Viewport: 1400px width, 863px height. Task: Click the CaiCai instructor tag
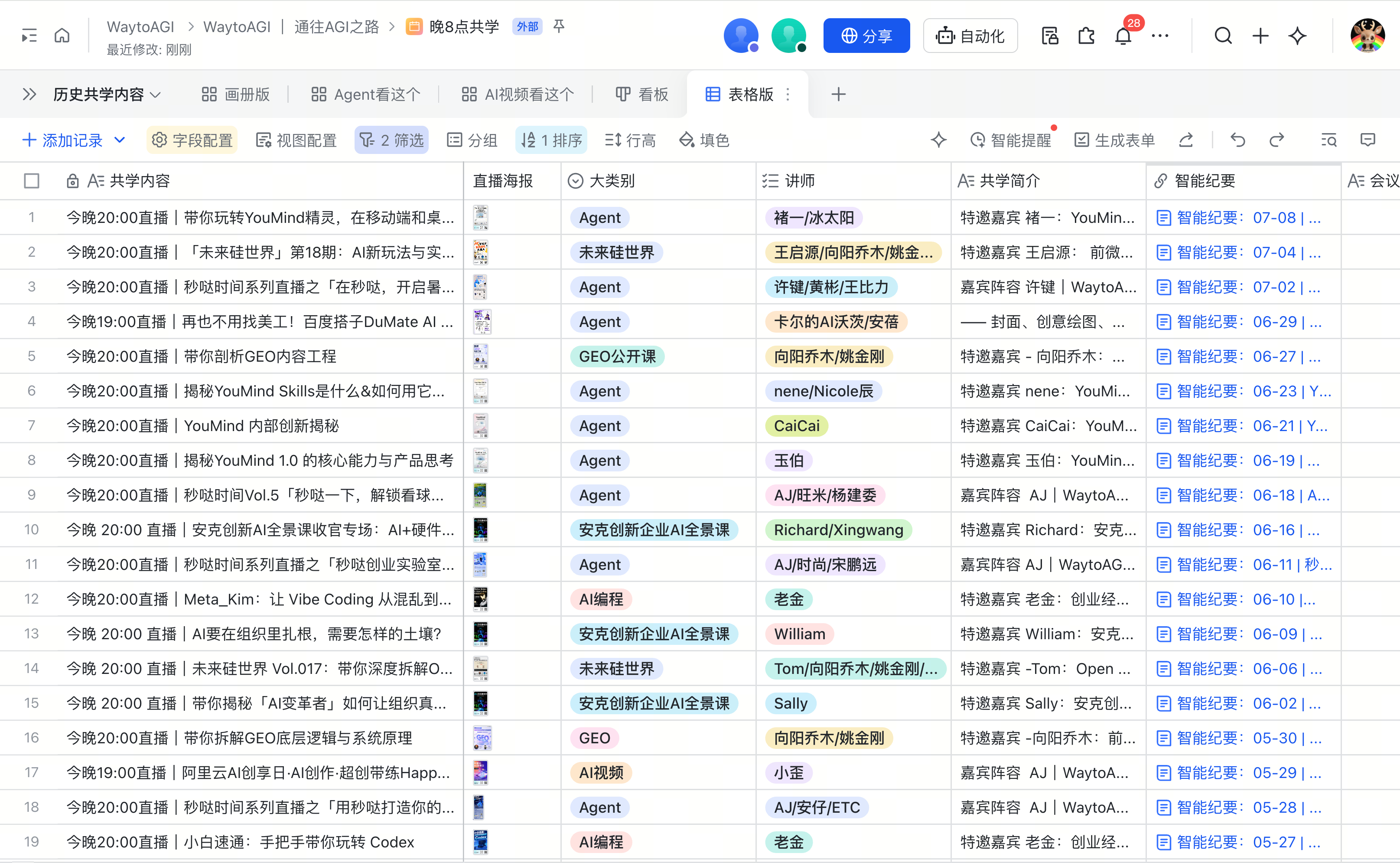click(x=796, y=426)
